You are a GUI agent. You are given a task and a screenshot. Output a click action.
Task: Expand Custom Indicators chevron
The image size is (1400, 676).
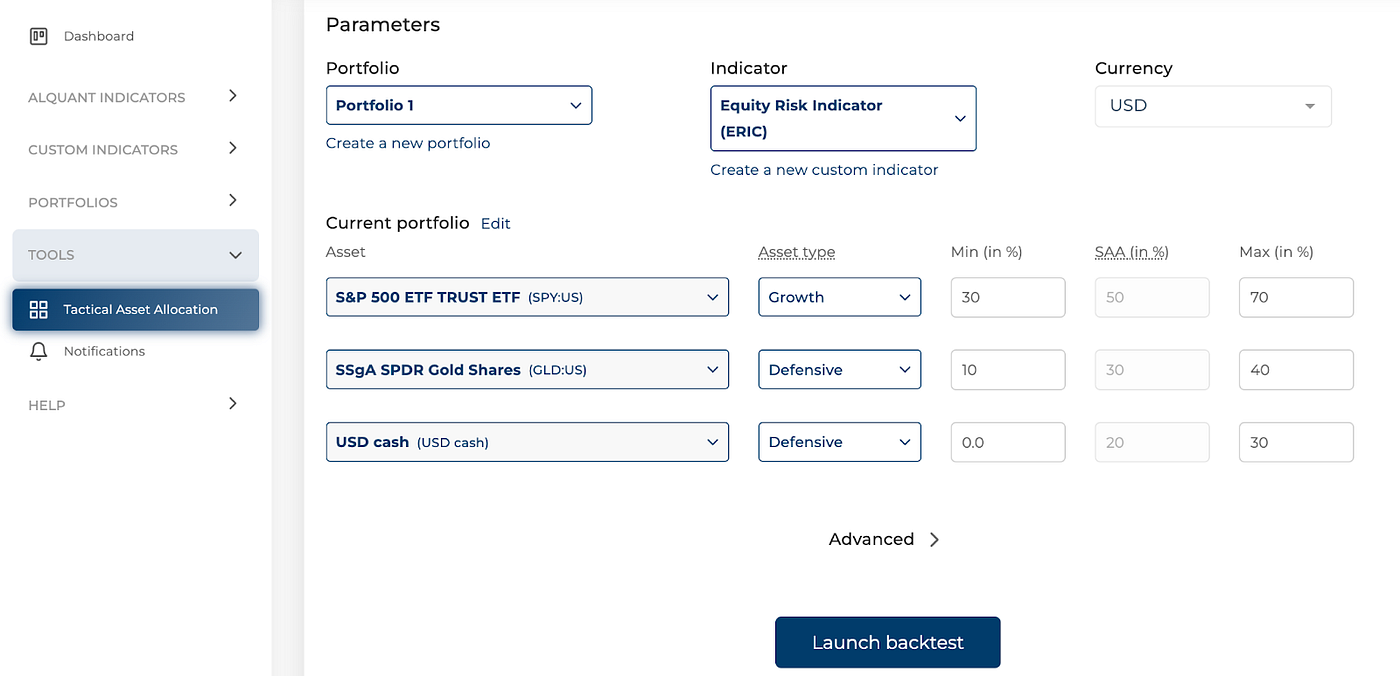click(x=232, y=148)
